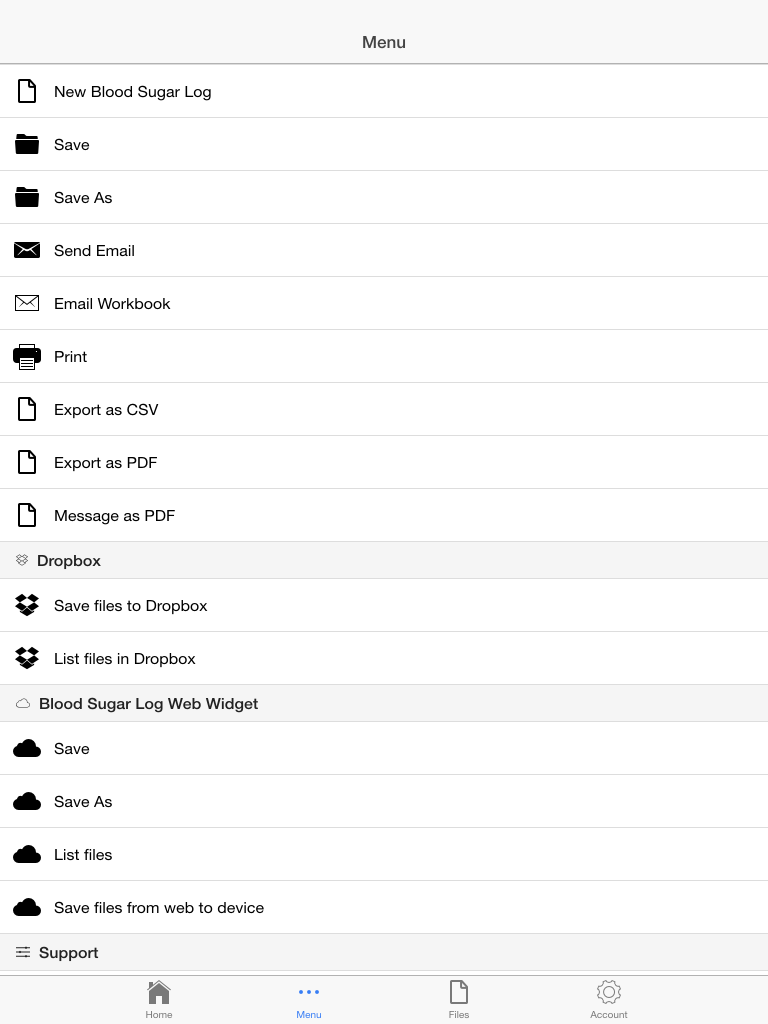768x1024 pixels.
Task: Click the document icon for Export as CSV
Action: point(27,409)
